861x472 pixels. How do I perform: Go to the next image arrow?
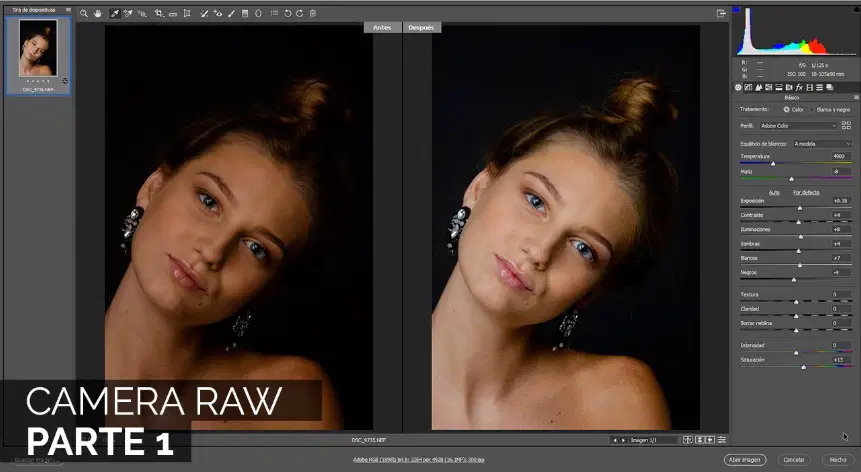pos(623,440)
